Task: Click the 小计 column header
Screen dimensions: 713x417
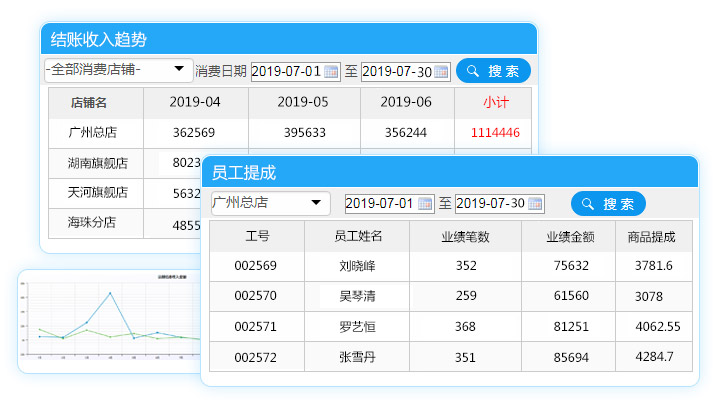Action: pos(495,102)
